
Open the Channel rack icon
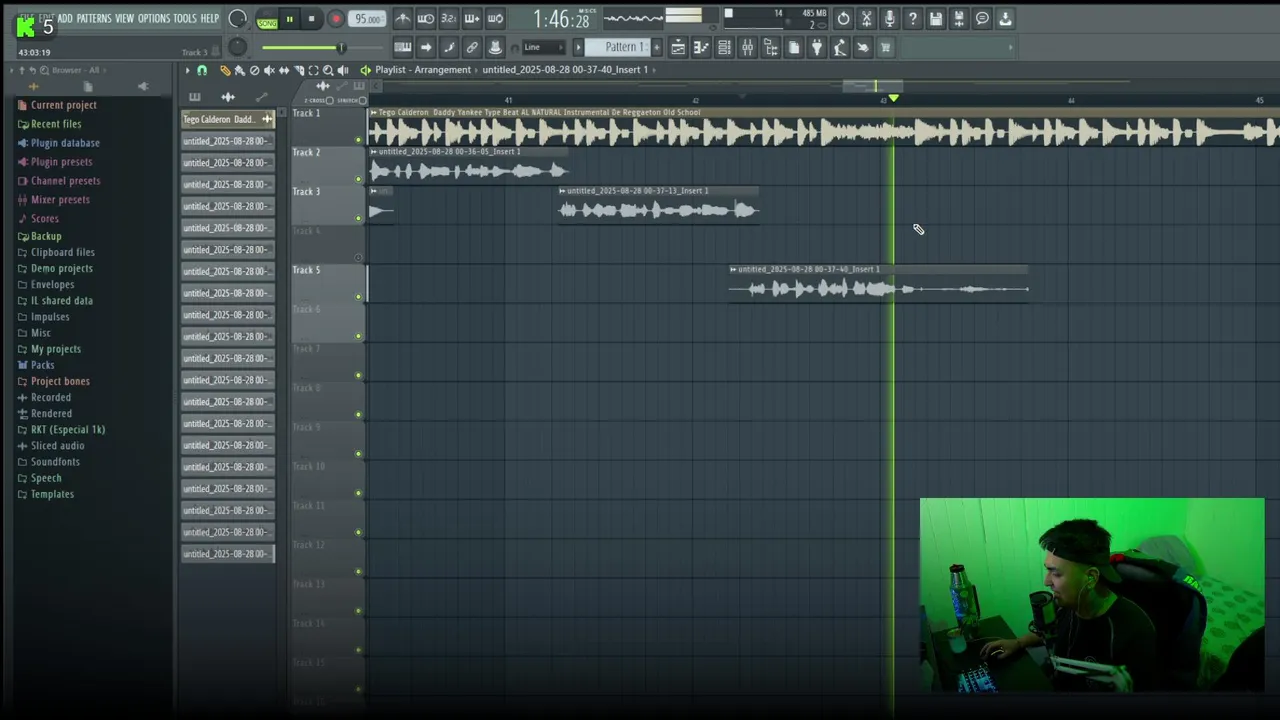click(x=724, y=47)
